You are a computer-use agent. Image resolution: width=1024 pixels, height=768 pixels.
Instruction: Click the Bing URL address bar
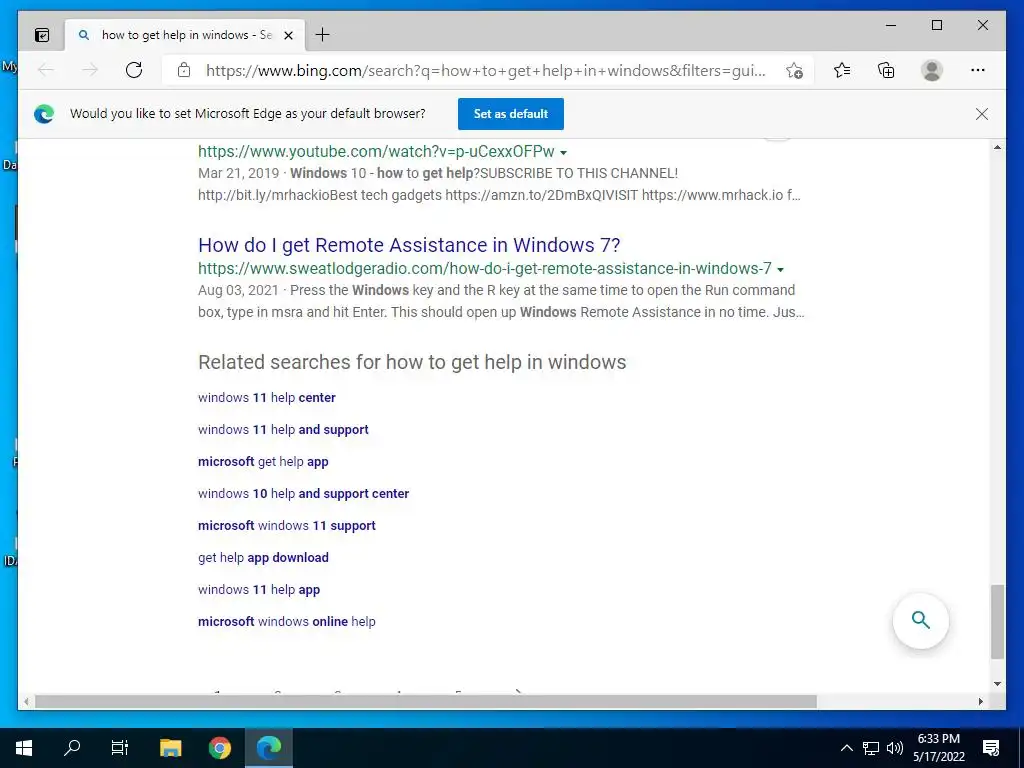(485, 70)
